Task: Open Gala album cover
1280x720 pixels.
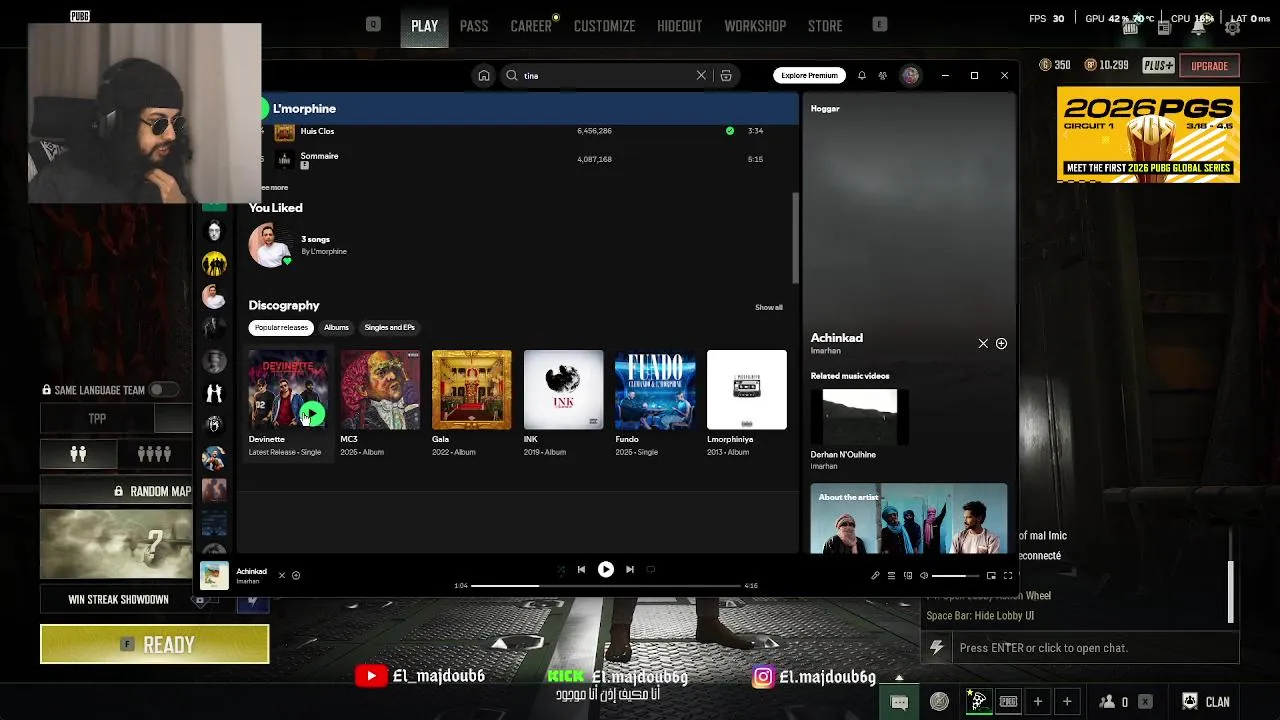Action: (471, 390)
